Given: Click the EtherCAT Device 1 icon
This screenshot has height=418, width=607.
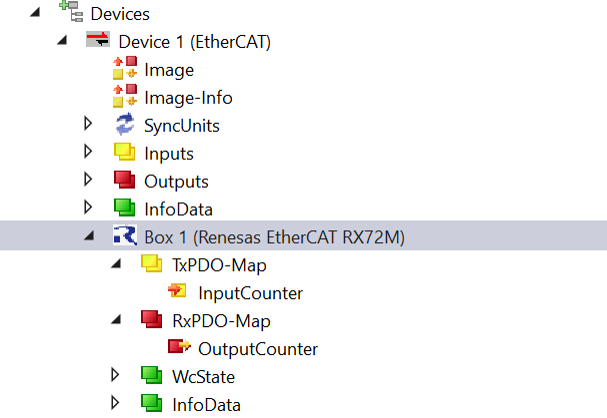Looking at the screenshot, I should pyautogui.click(x=98, y=39).
